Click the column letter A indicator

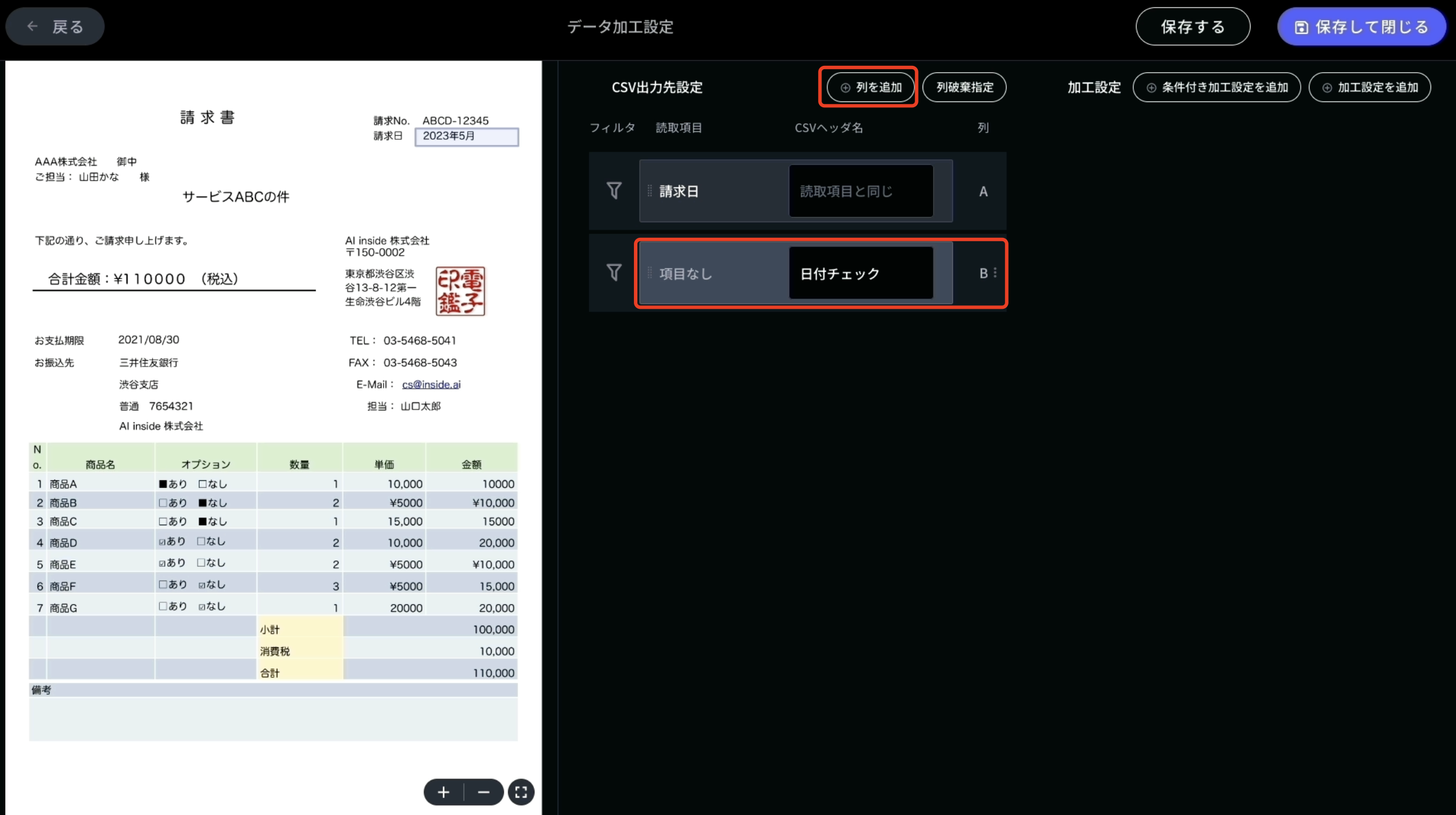point(983,190)
